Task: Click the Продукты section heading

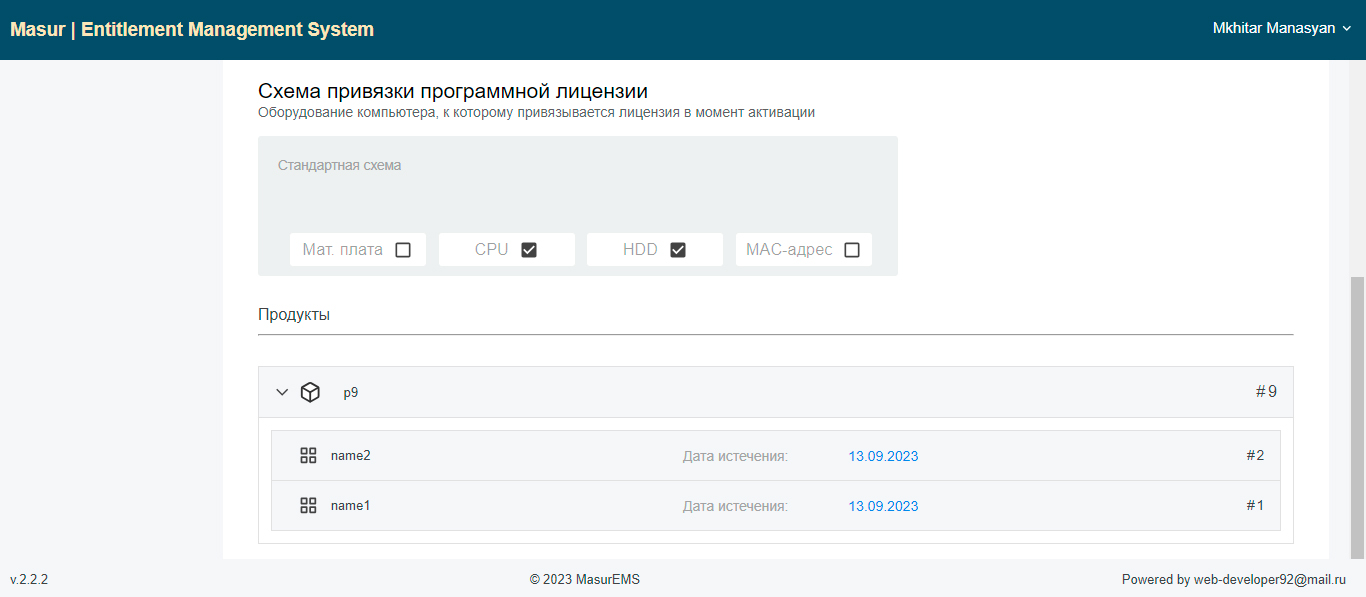Action: coord(294,314)
